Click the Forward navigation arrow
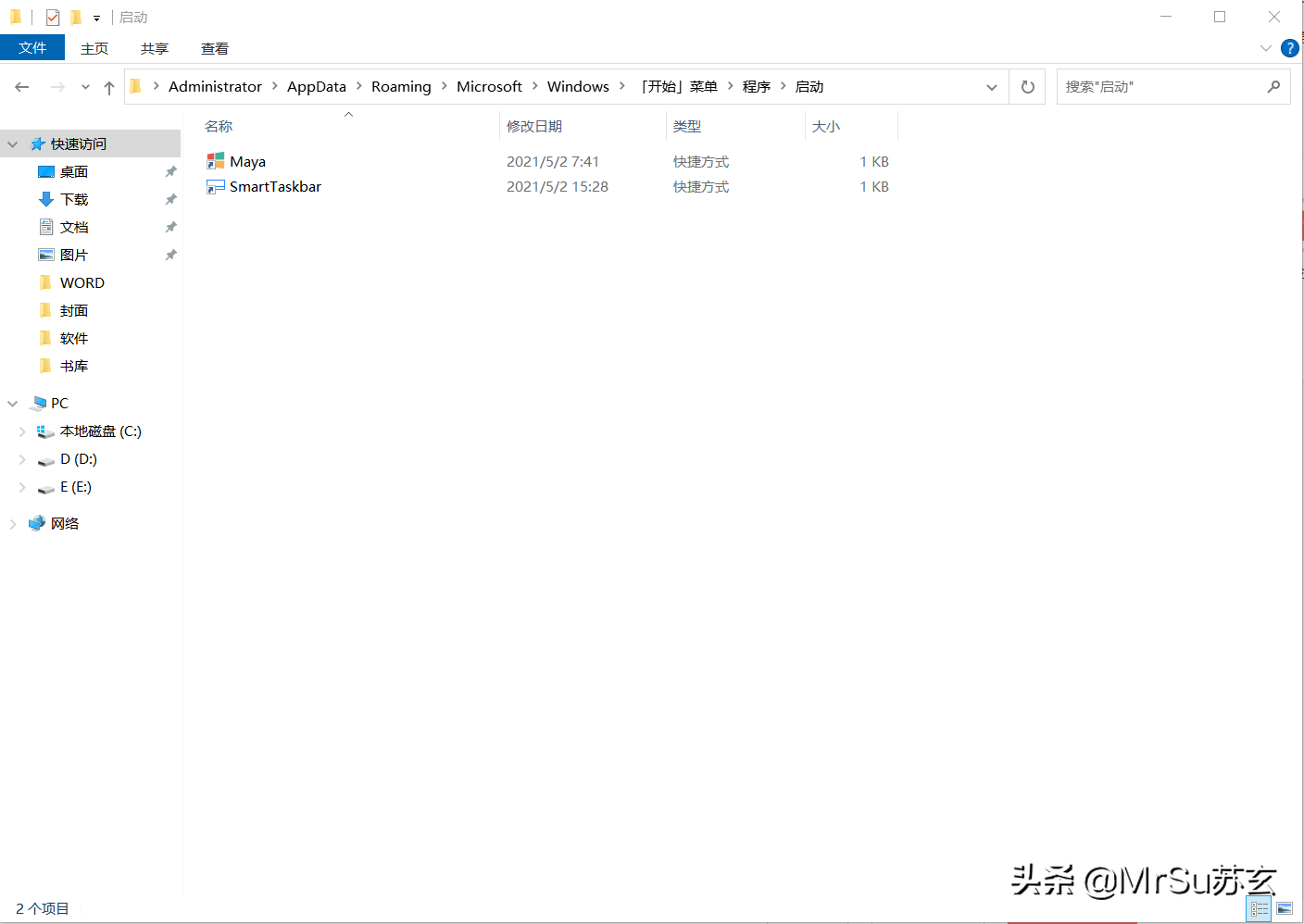Viewport: 1304px width, 924px height. (57, 87)
